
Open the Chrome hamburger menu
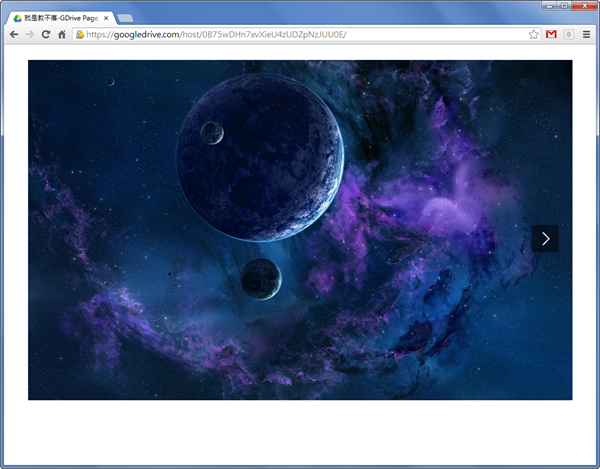[586, 34]
